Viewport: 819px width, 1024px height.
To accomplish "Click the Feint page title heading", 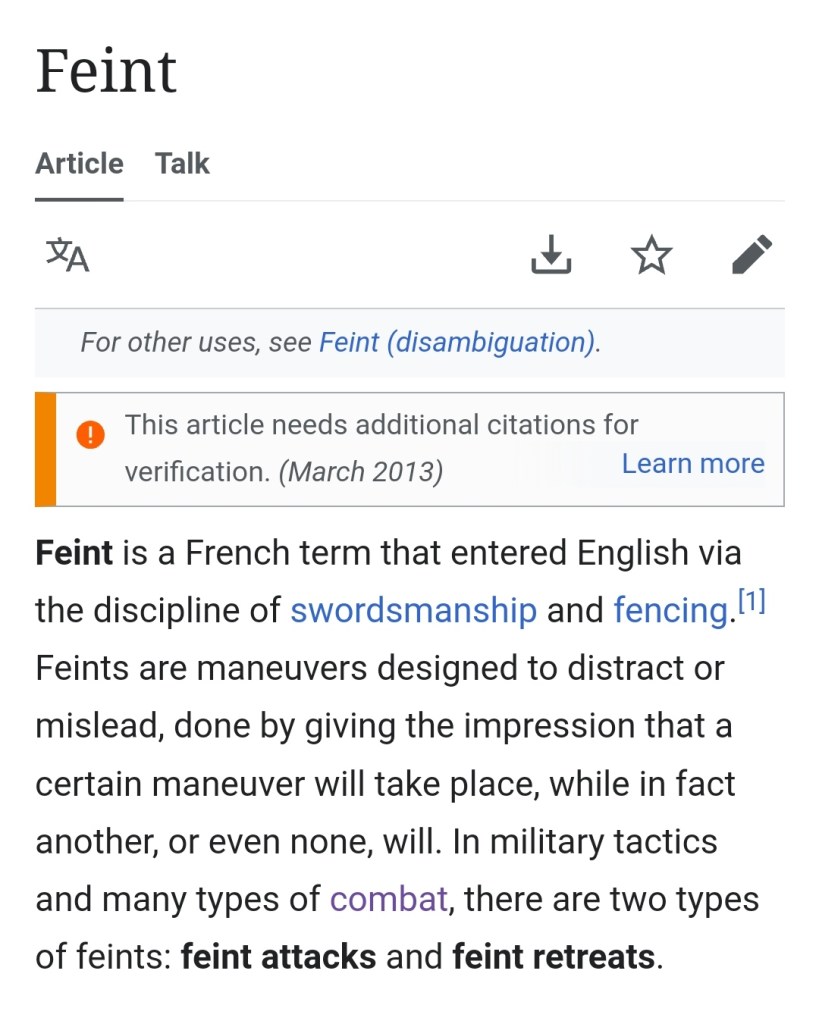I will [x=106, y=72].
